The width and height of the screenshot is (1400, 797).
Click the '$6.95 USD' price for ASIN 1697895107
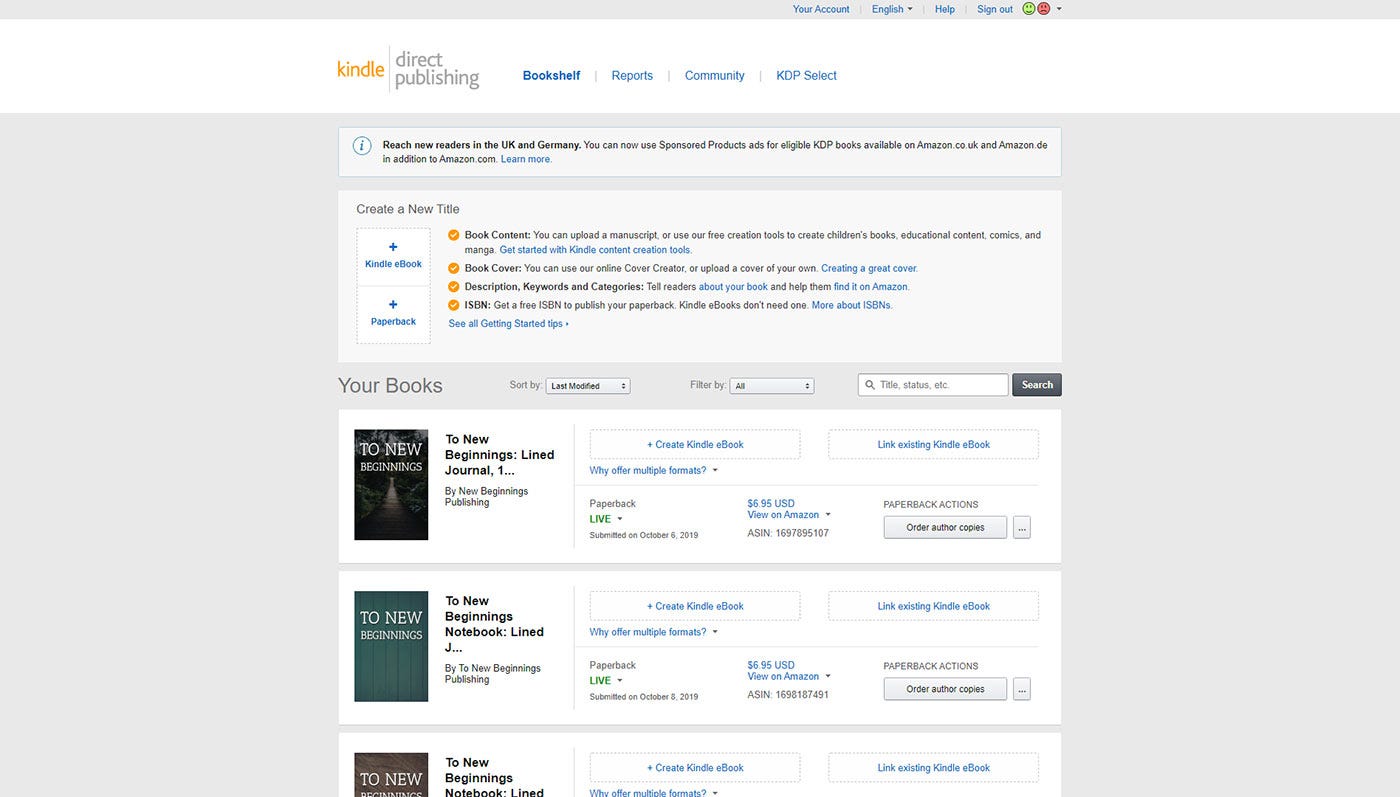point(771,503)
